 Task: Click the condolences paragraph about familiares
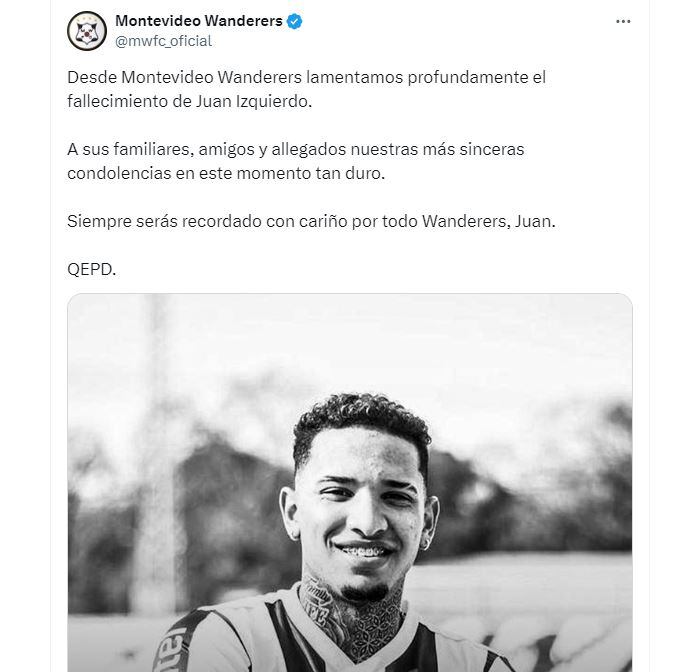(x=296, y=161)
